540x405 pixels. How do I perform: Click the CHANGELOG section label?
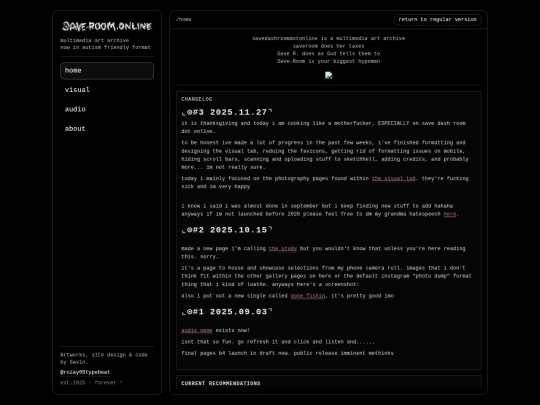[x=197, y=99]
